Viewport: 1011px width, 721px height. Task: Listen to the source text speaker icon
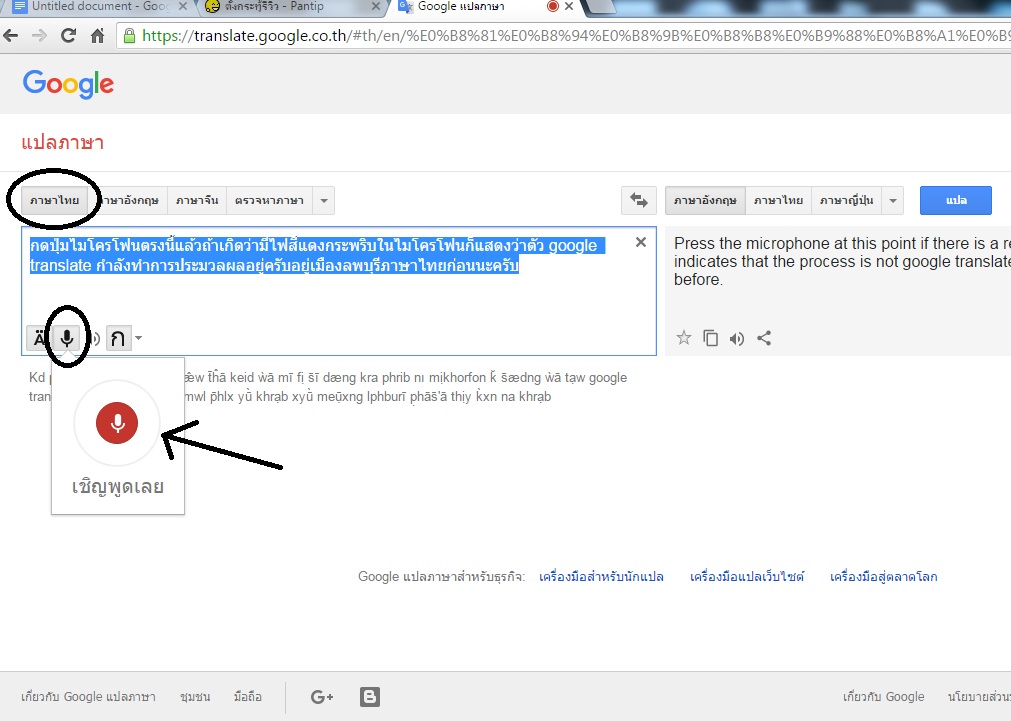(94, 338)
